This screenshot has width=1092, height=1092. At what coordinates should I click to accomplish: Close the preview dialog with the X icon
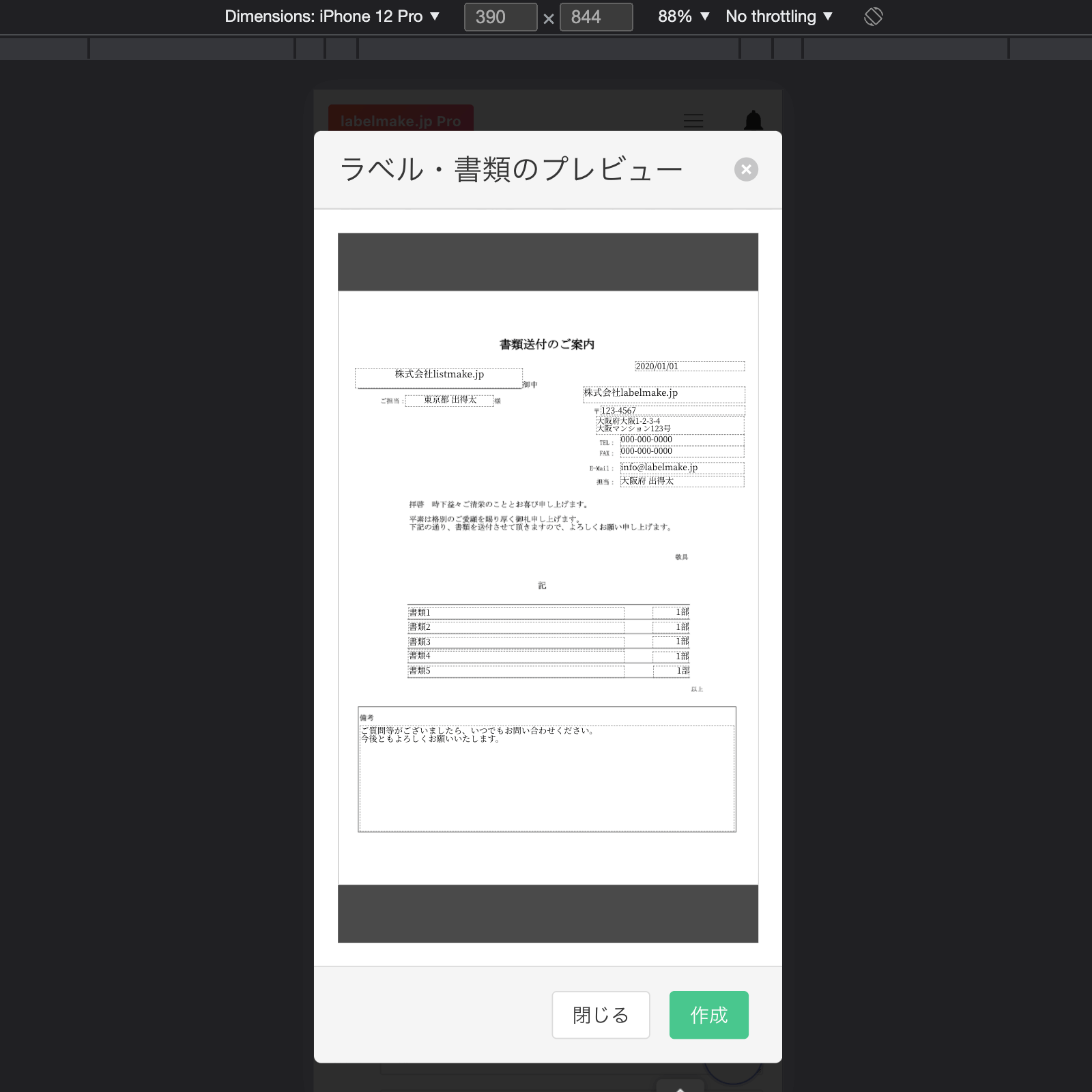pos(746,169)
